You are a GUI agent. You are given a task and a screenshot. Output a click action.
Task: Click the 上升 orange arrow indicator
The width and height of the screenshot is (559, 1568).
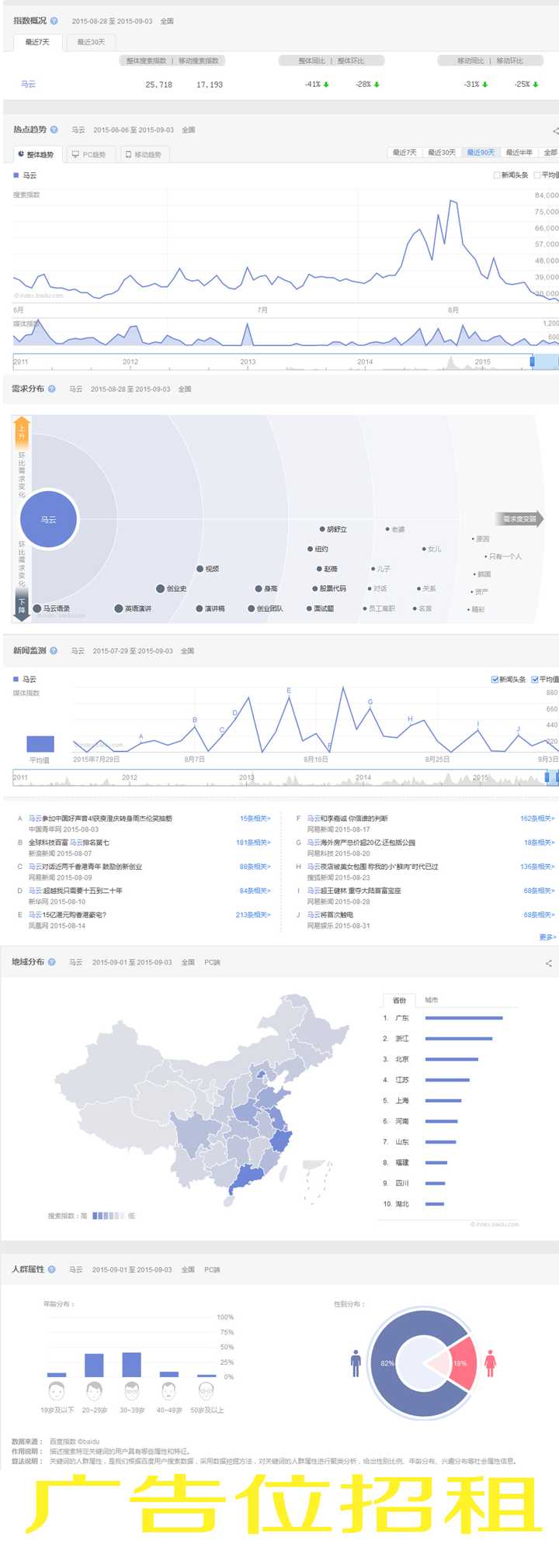[22, 431]
